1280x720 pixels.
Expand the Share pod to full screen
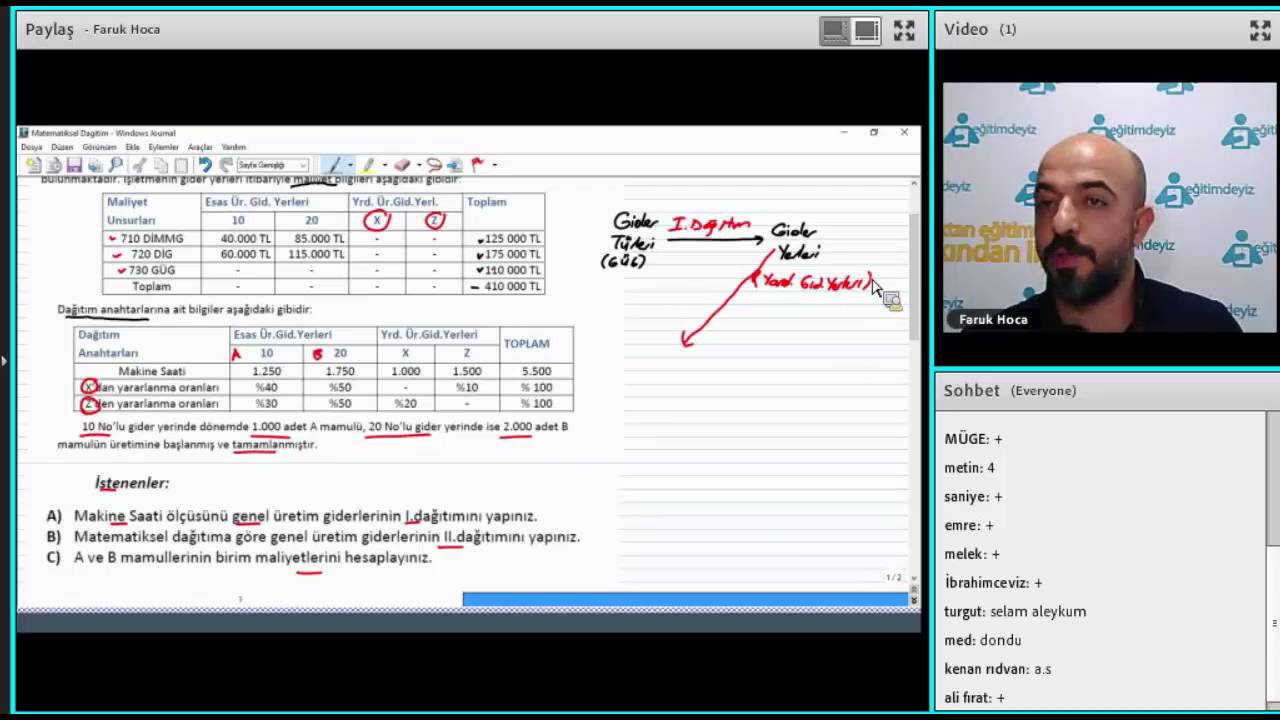coord(904,30)
